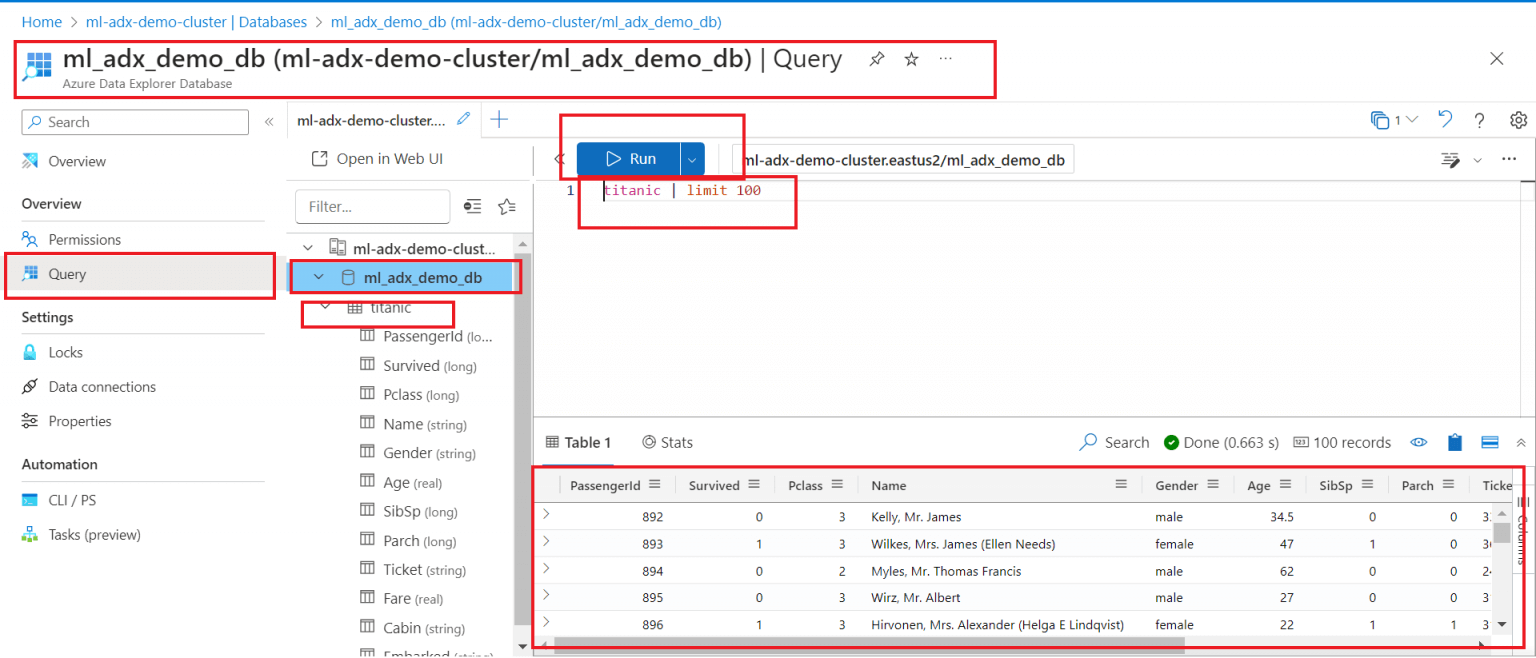Open the more options ellipsis beside the title

[x=945, y=59]
